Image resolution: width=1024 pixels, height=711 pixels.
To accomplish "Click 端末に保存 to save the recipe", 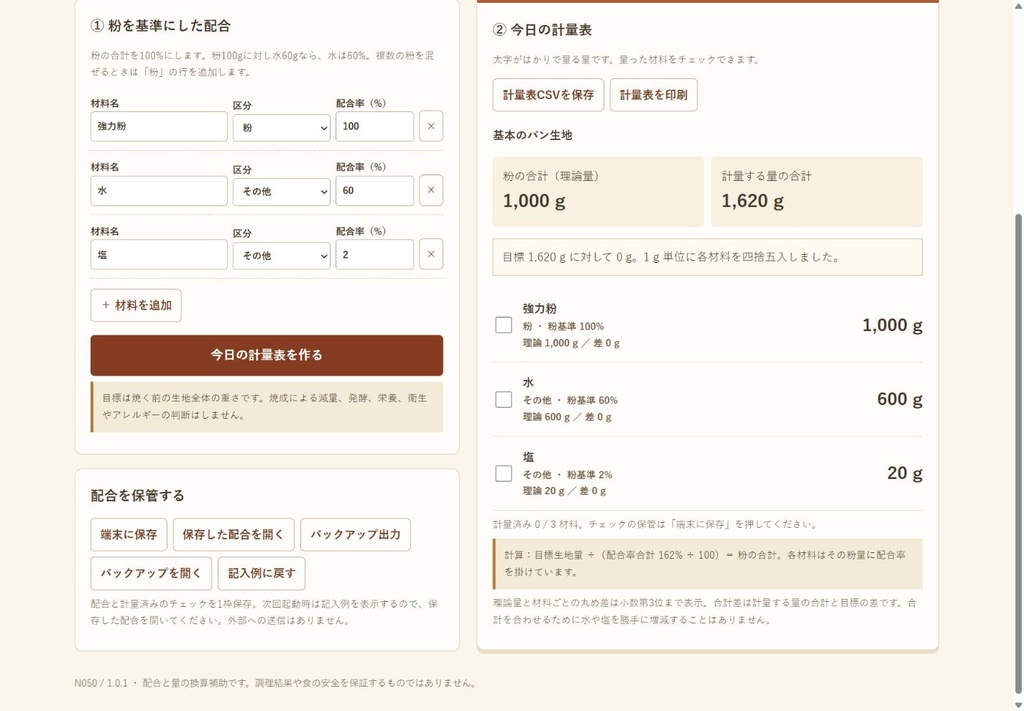I will click(x=129, y=535).
